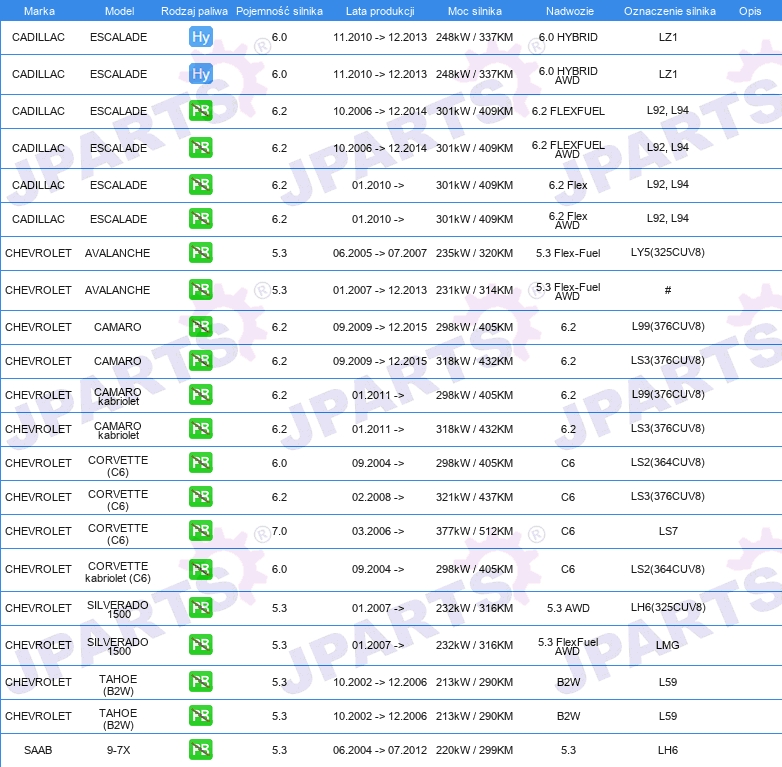The height and width of the screenshot is (767, 782).
Task: Select the 03.2006 -> production years cell
Action: click(378, 531)
